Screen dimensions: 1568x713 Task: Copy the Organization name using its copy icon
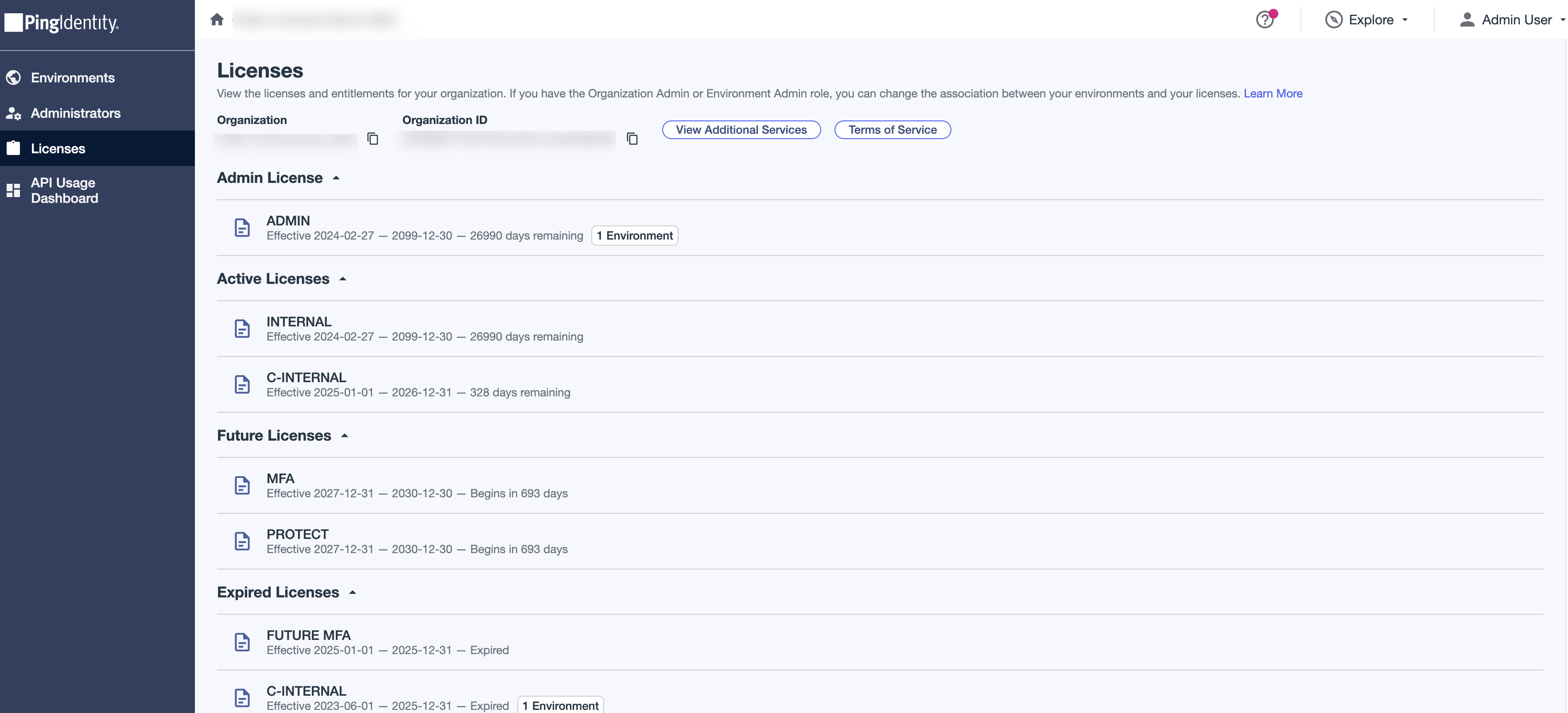373,139
